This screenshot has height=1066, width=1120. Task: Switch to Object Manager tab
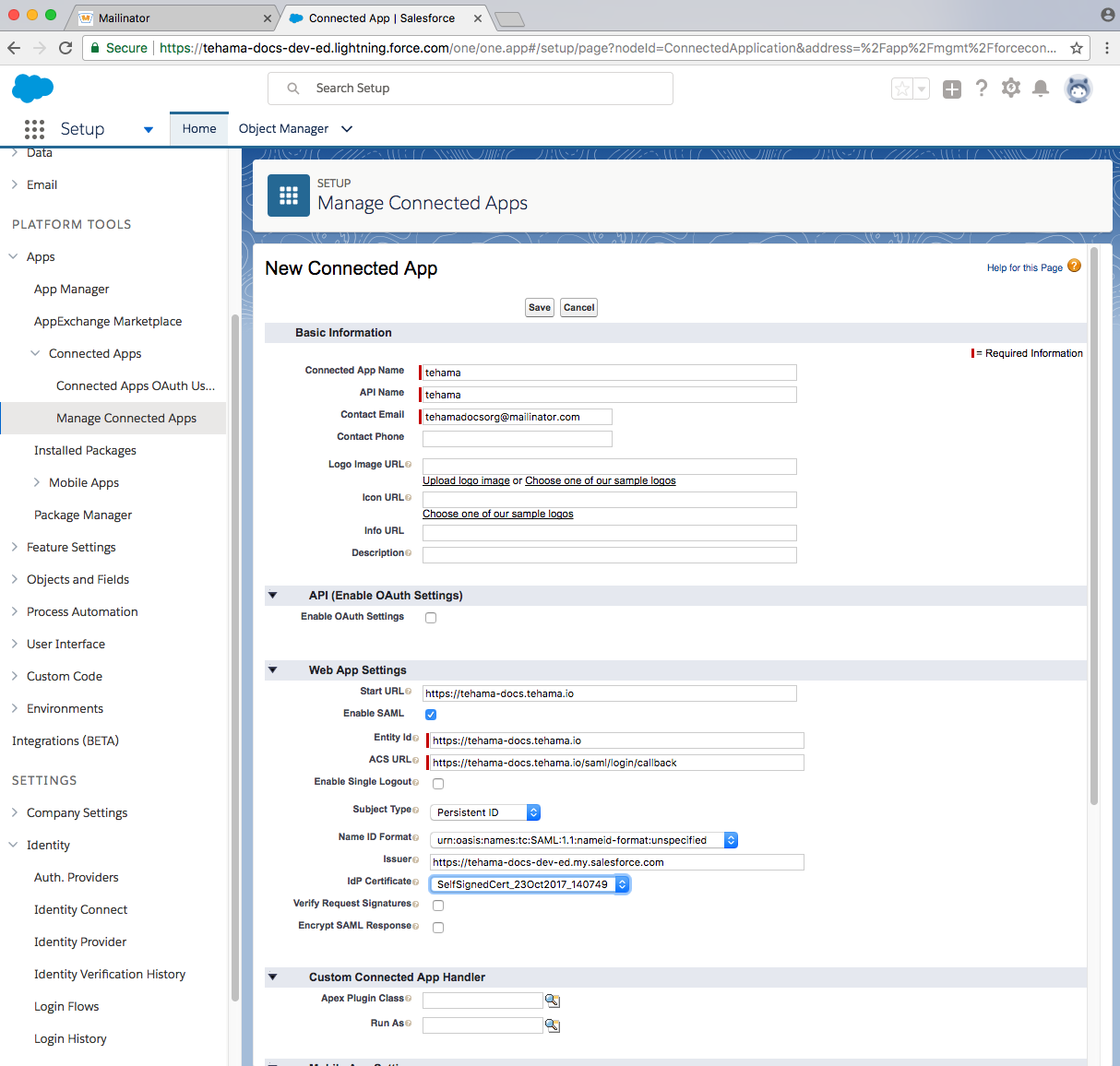[x=283, y=129]
